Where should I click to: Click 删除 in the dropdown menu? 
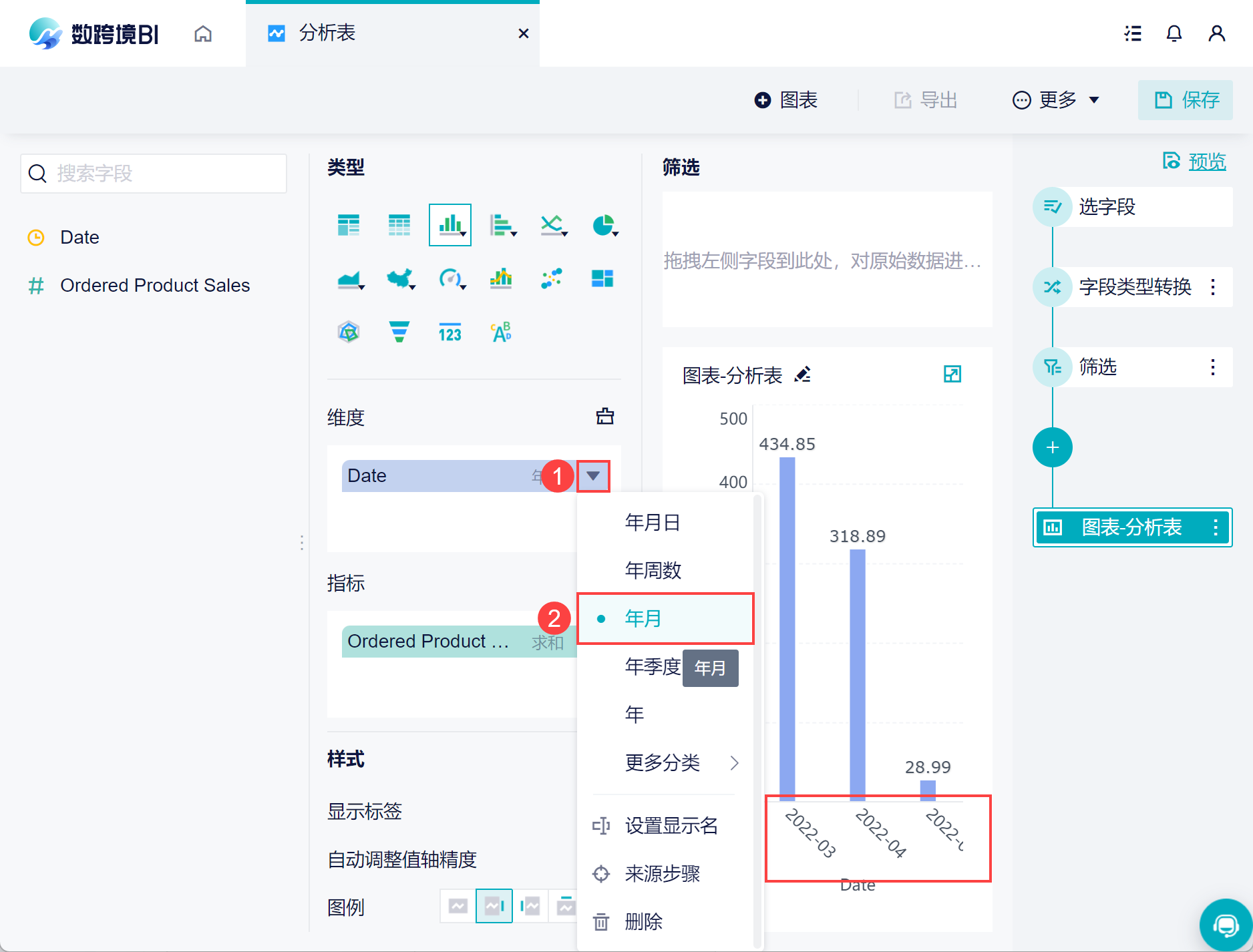[x=665, y=922]
